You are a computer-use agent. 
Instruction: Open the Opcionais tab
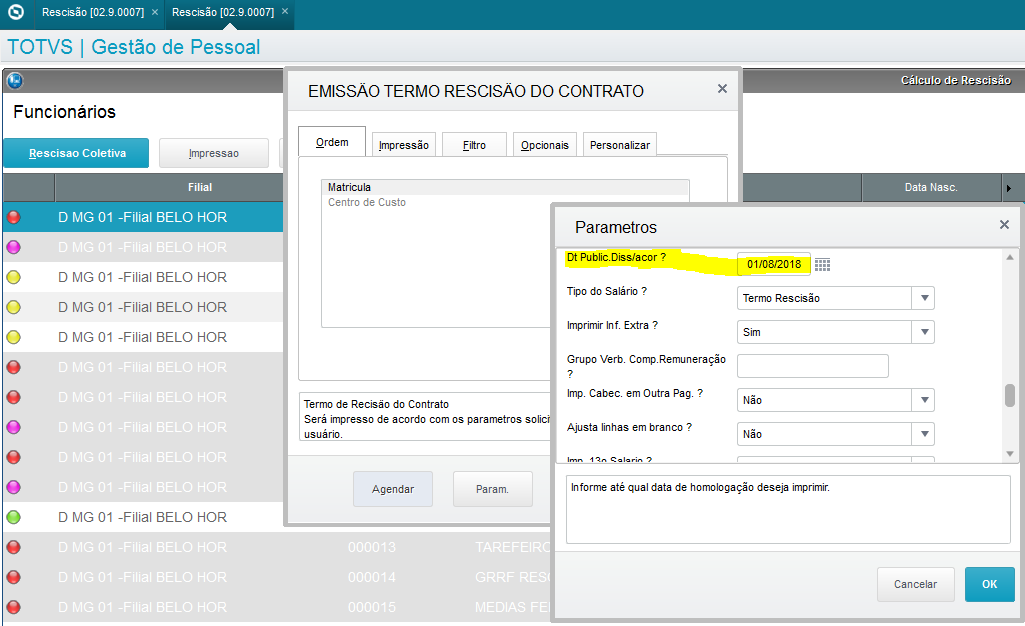coord(545,145)
